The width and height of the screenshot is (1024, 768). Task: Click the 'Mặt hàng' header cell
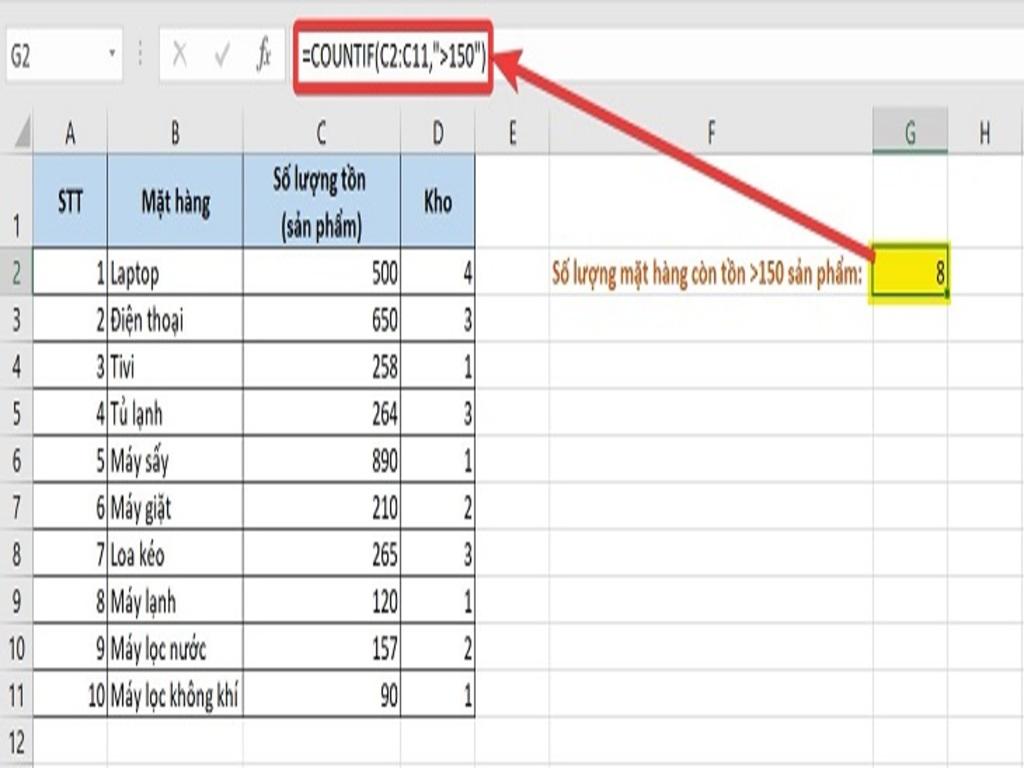(x=175, y=203)
